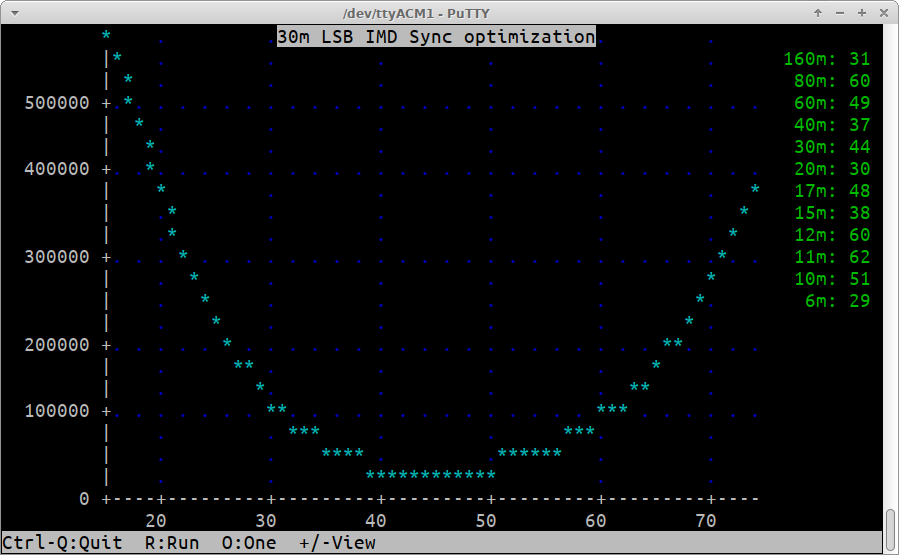This screenshot has height=555, width=899.
Task: Click the O:One option in status bar
Action: coord(249,543)
